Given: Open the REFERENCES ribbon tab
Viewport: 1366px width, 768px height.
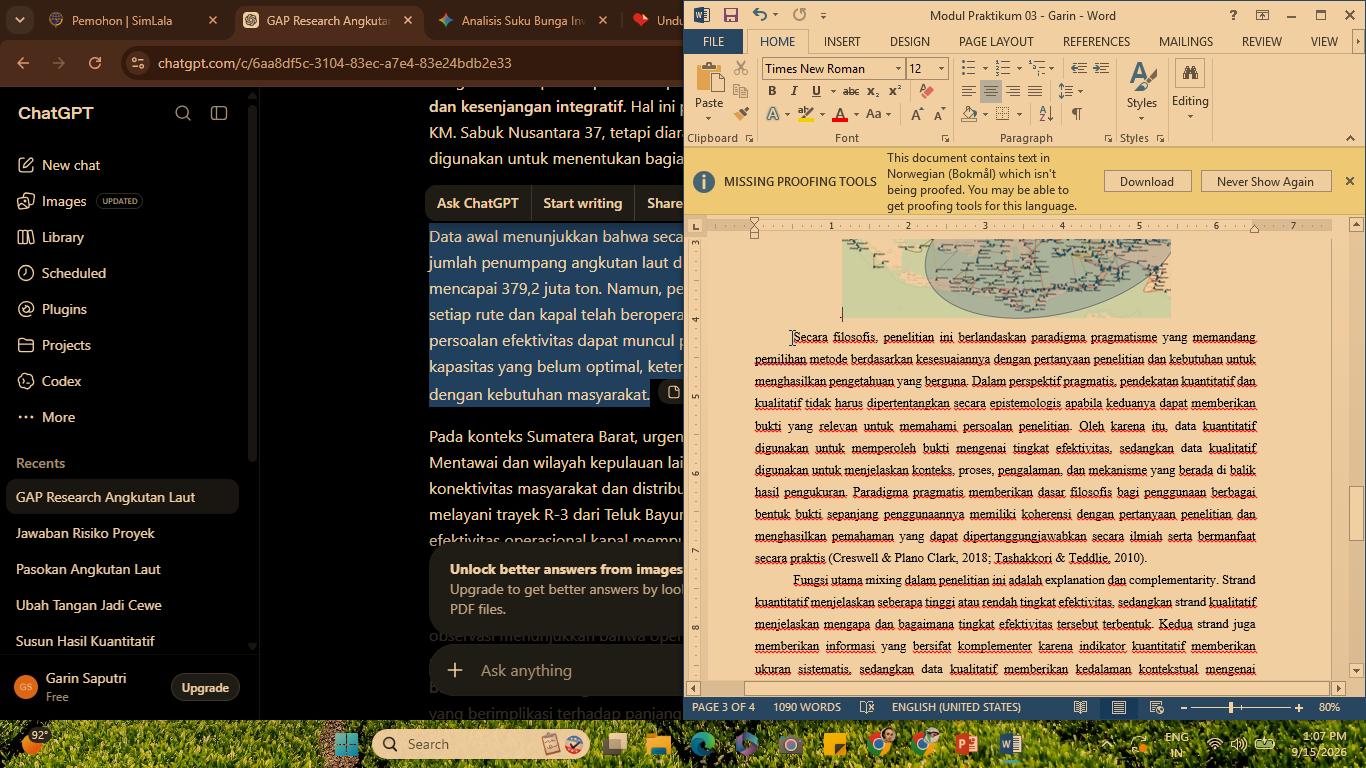Looking at the screenshot, I should 1096,41.
